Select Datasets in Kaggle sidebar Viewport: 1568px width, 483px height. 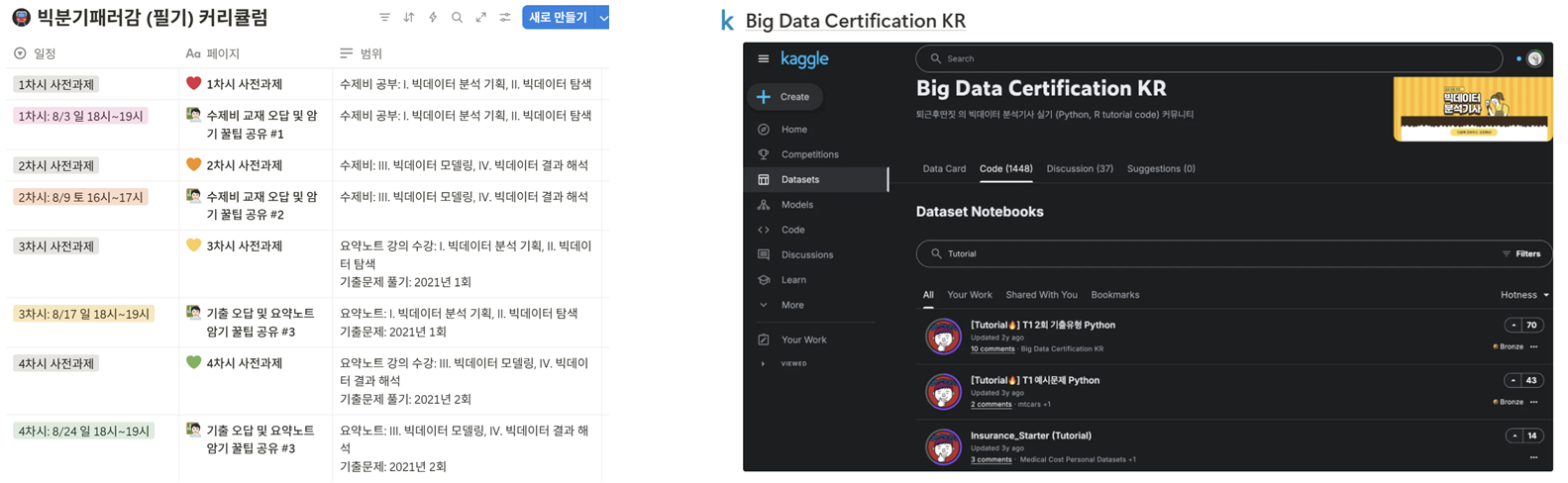816,179
